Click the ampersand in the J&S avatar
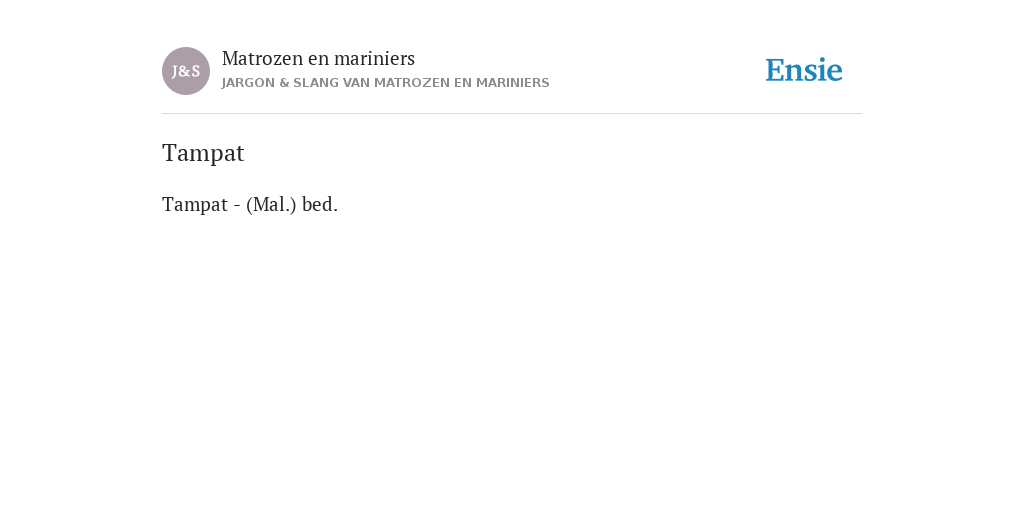Viewport: 1024px width, 512px height. click(185, 72)
